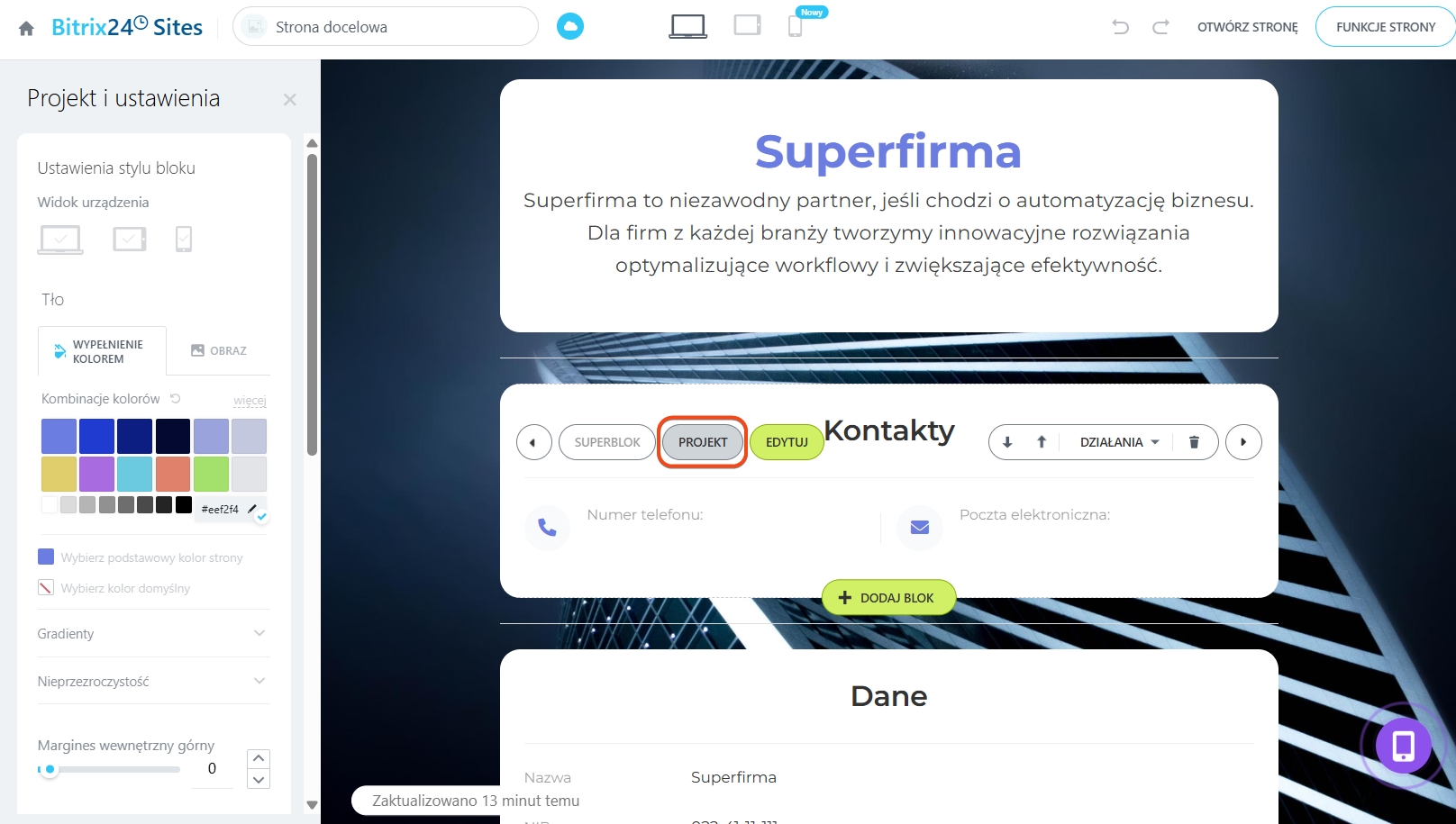Click the blue cloud publish icon
The height and width of the screenshot is (824, 1456).
(570, 27)
